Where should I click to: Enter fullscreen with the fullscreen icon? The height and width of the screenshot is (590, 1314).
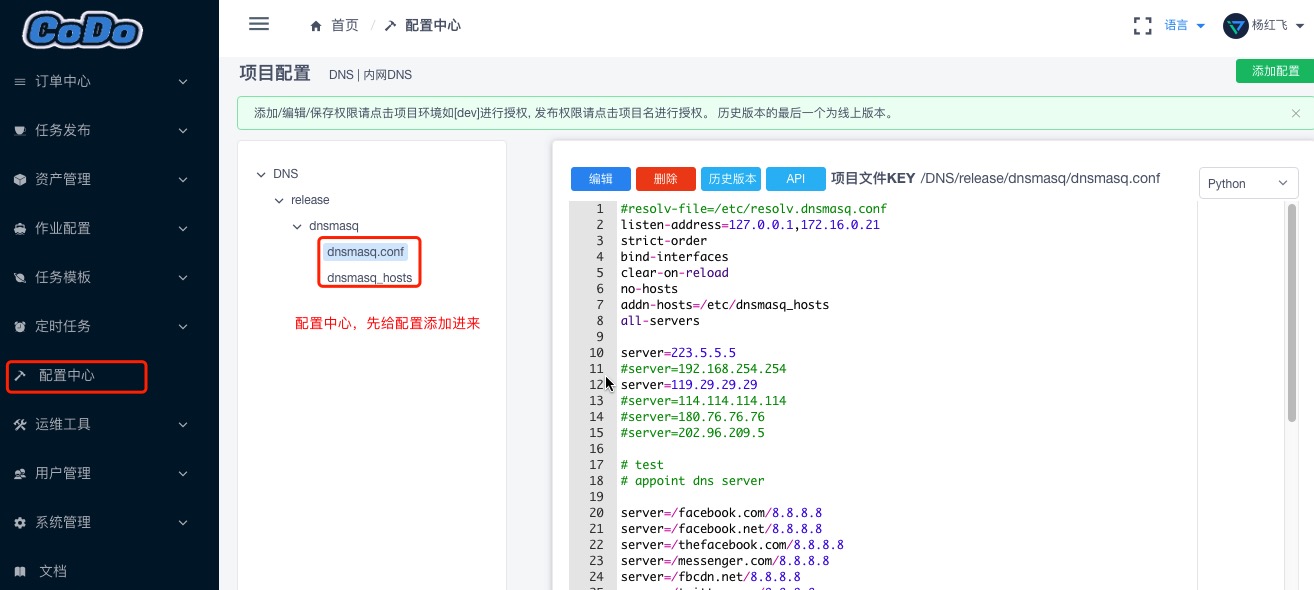(x=1142, y=26)
